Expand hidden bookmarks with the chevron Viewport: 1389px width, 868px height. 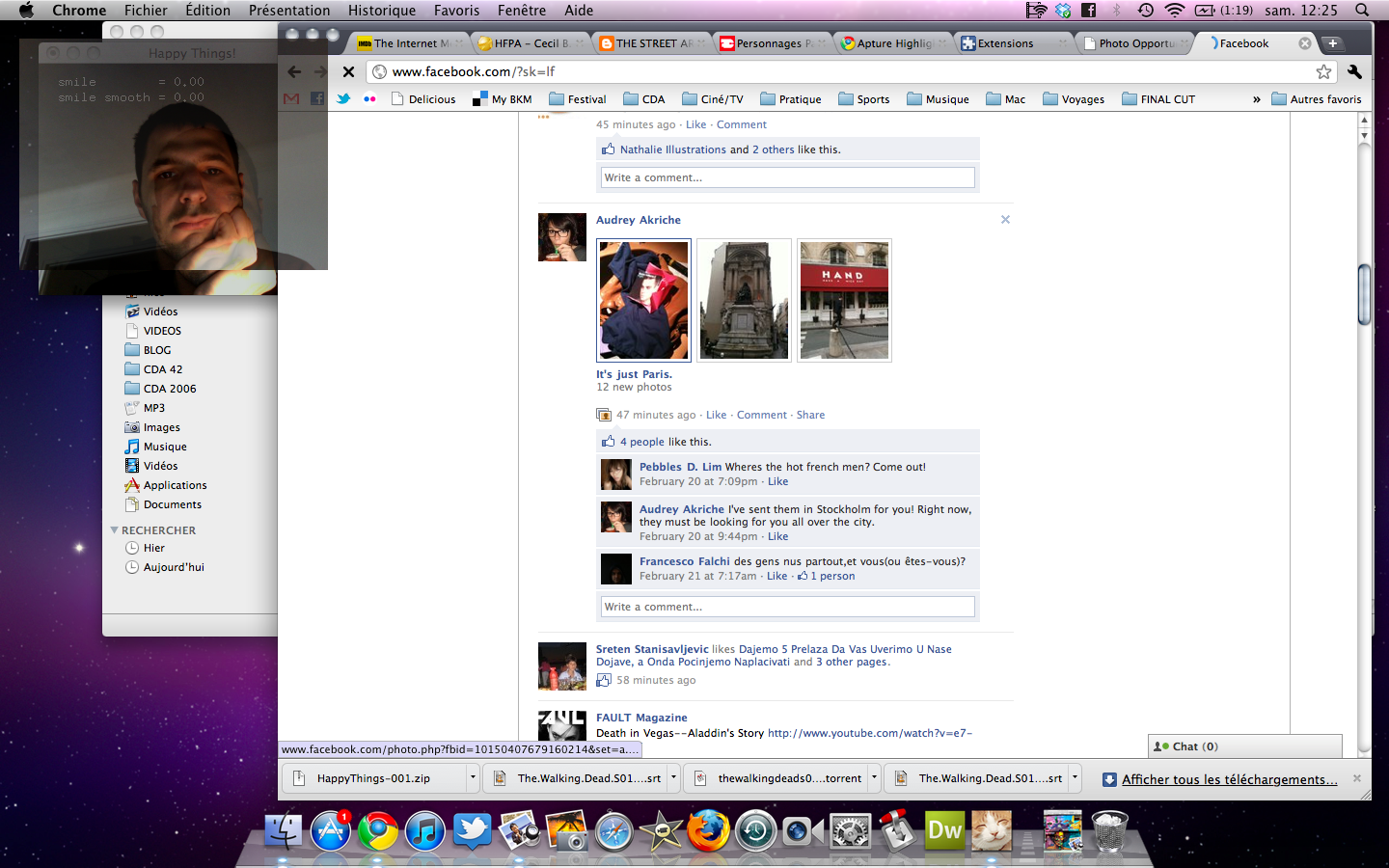click(x=1256, y=99)
